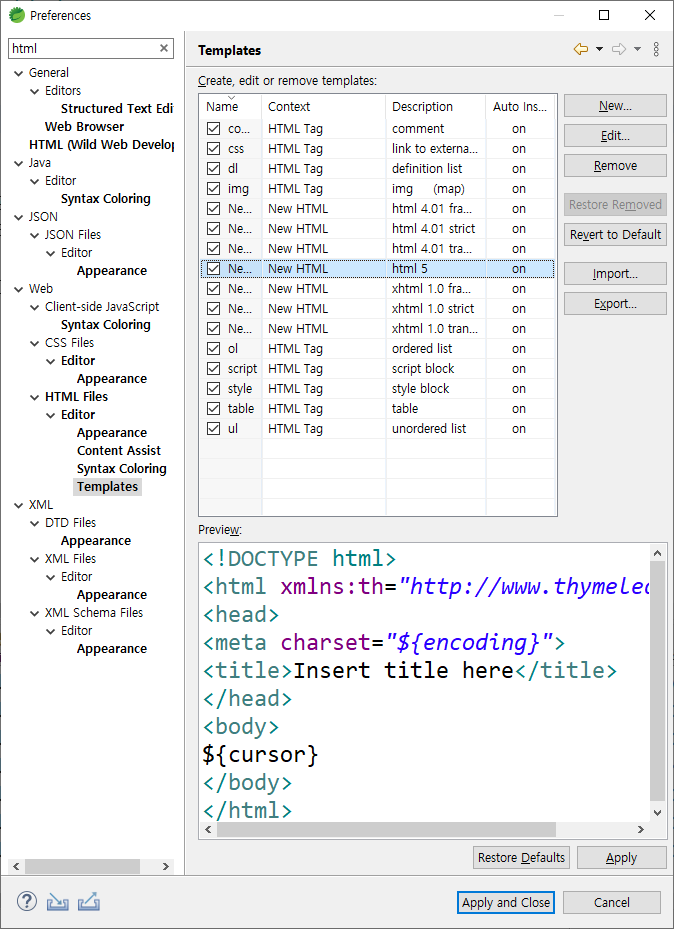Toggle the script block checkbox

coord(213,369)
